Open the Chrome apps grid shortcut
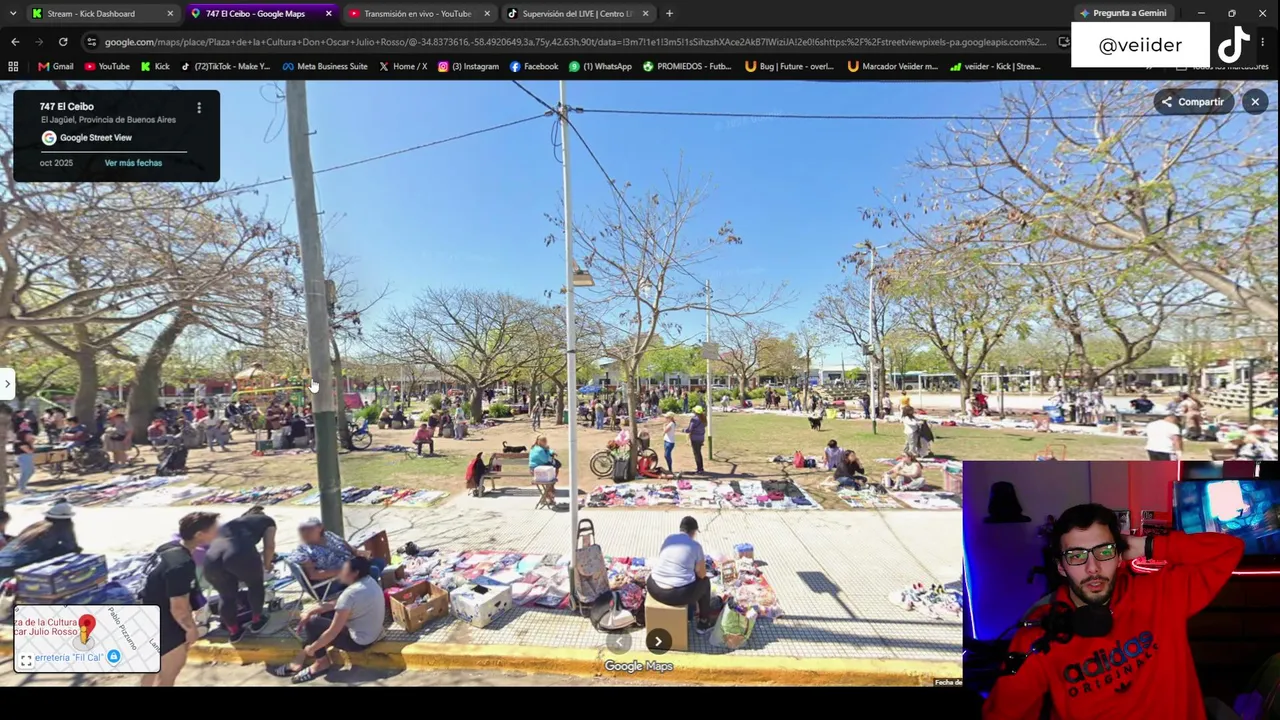Viewport: 1280px width, 720px height. [x=13, y=66]
